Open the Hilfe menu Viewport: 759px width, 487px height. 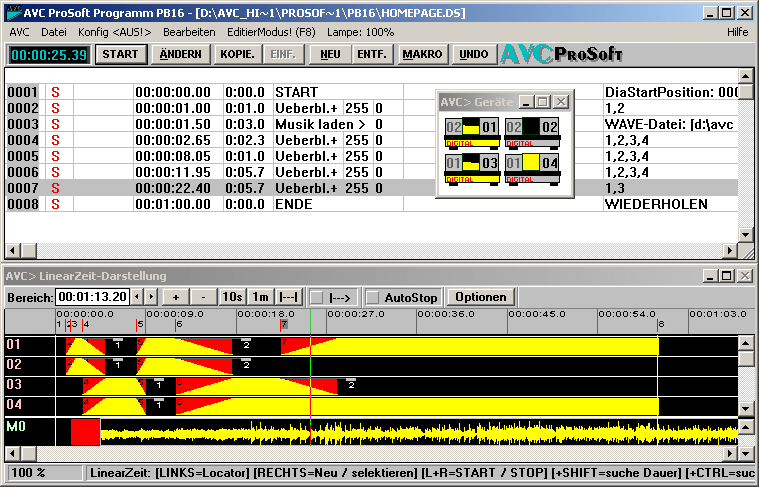coord(738,32)
